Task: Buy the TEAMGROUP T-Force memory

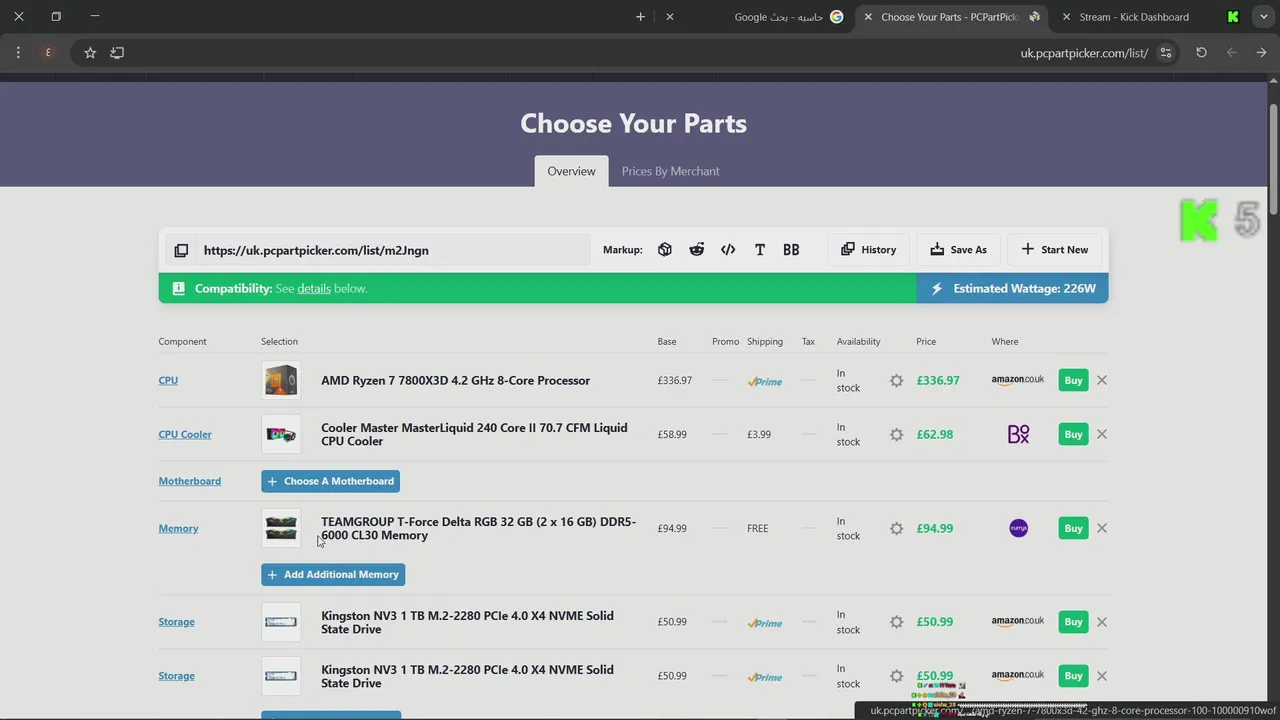Action: coord(1073,528)
